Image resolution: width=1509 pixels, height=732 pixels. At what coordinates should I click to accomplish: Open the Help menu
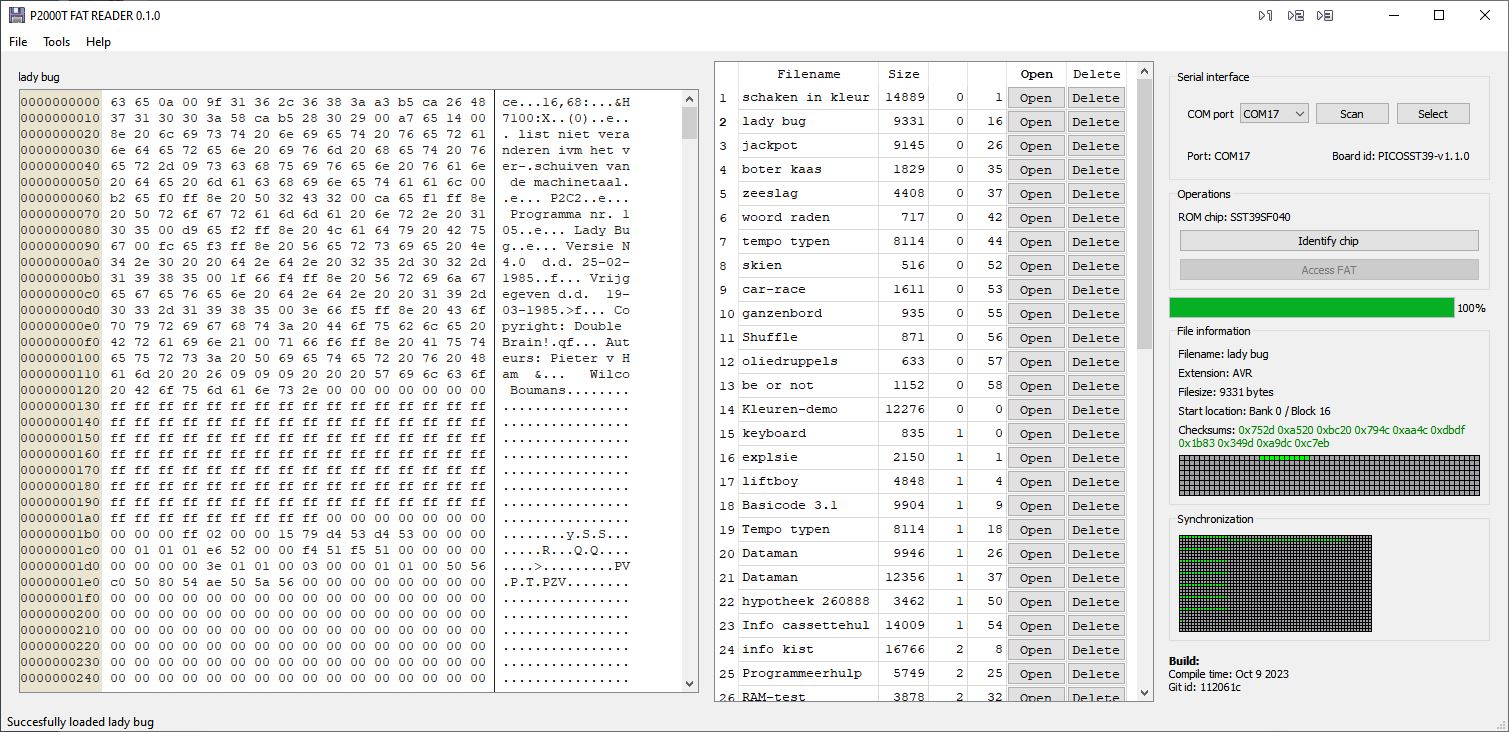[98, 42]
